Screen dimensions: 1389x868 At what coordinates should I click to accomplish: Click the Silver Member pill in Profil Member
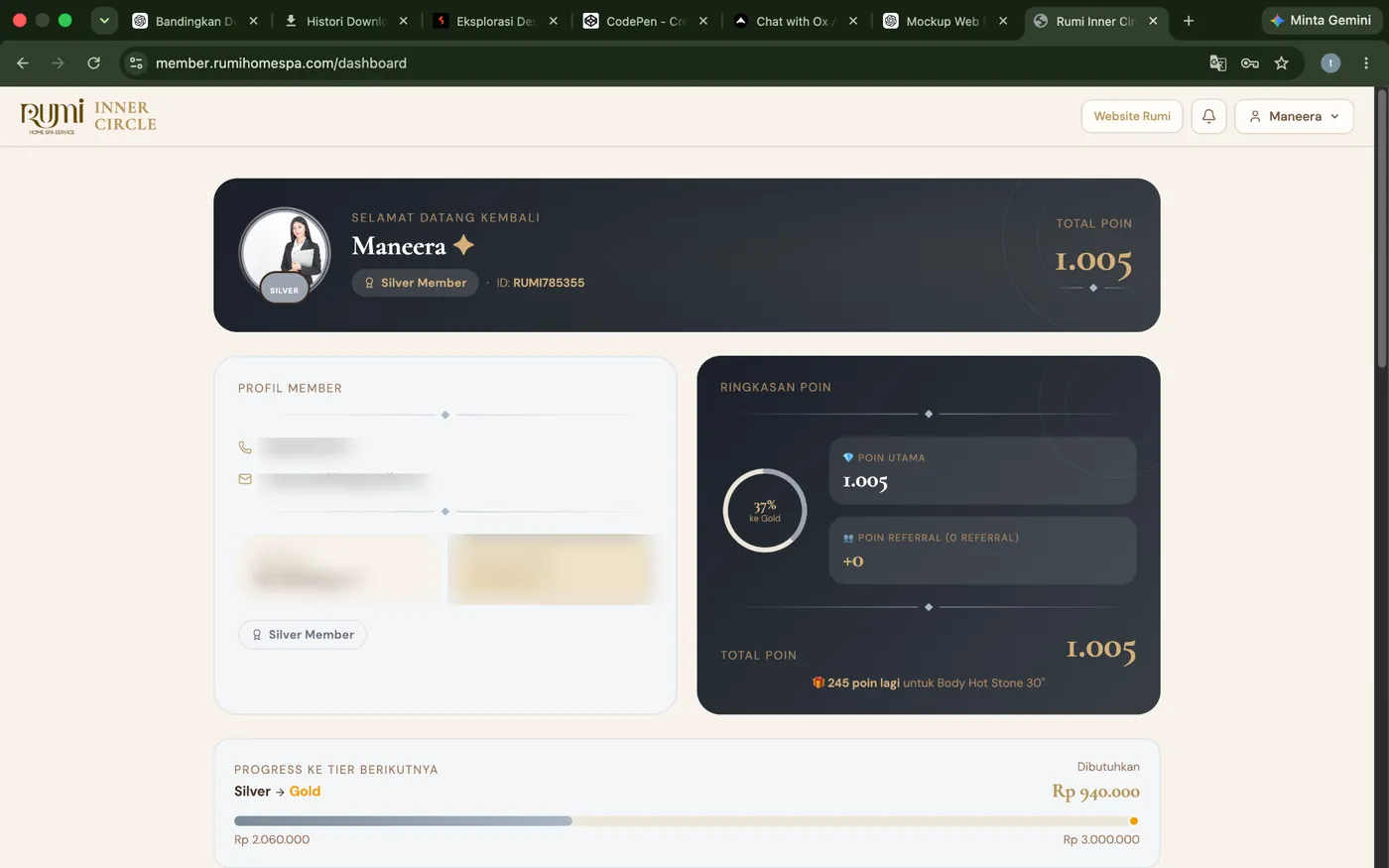click(x=303, y=635)
